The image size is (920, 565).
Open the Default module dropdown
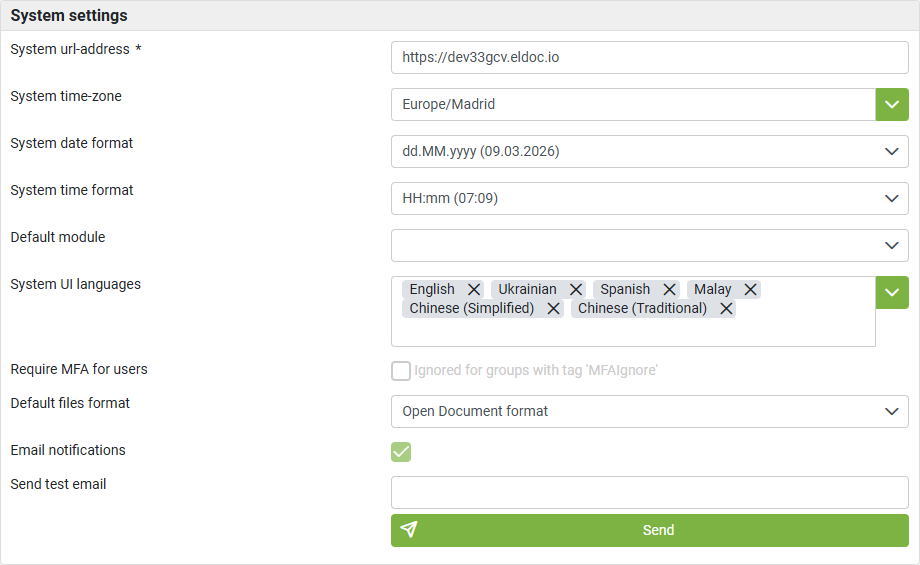pos(650,245)
